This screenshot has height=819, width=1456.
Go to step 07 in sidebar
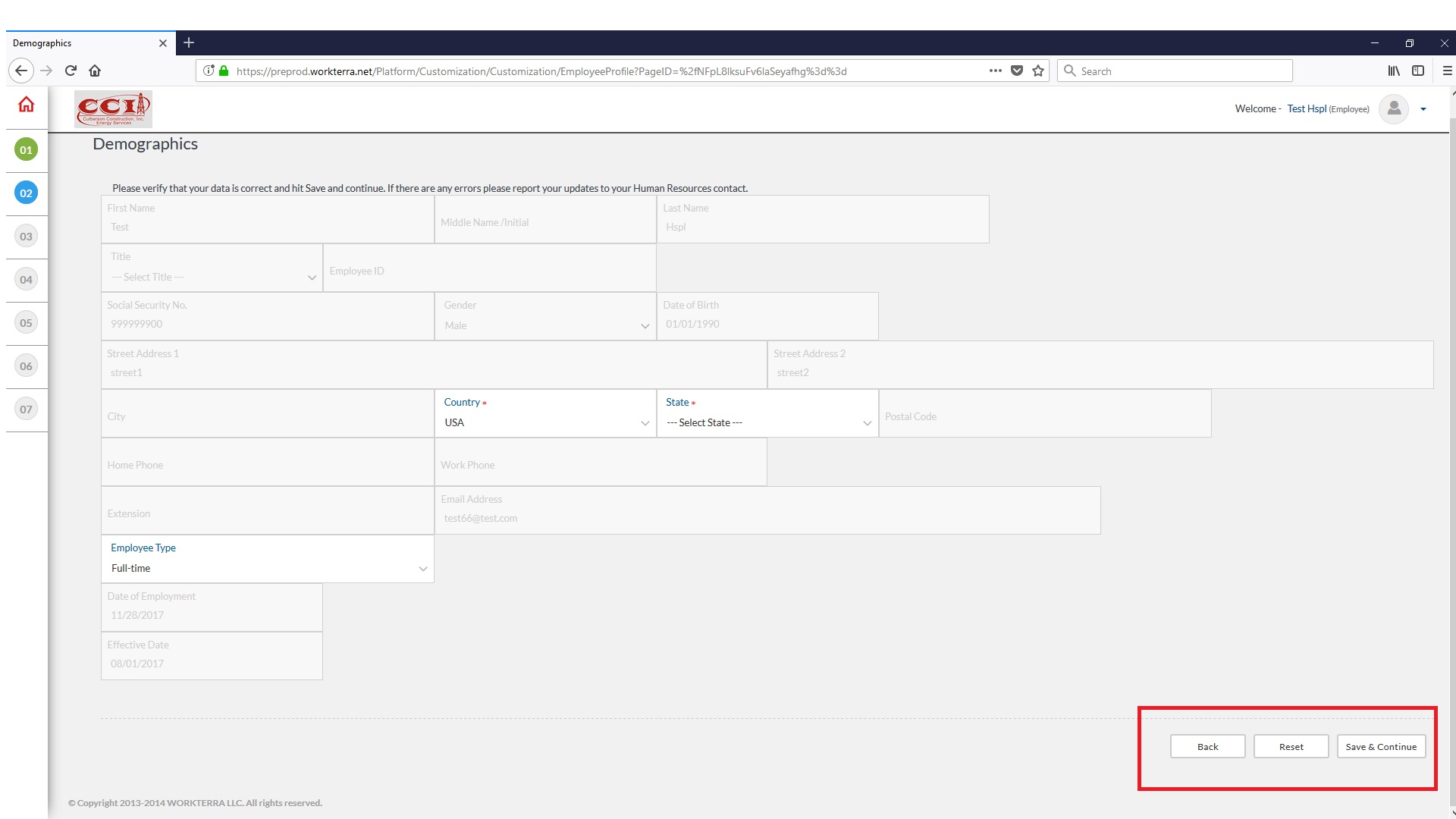[27, 409]
